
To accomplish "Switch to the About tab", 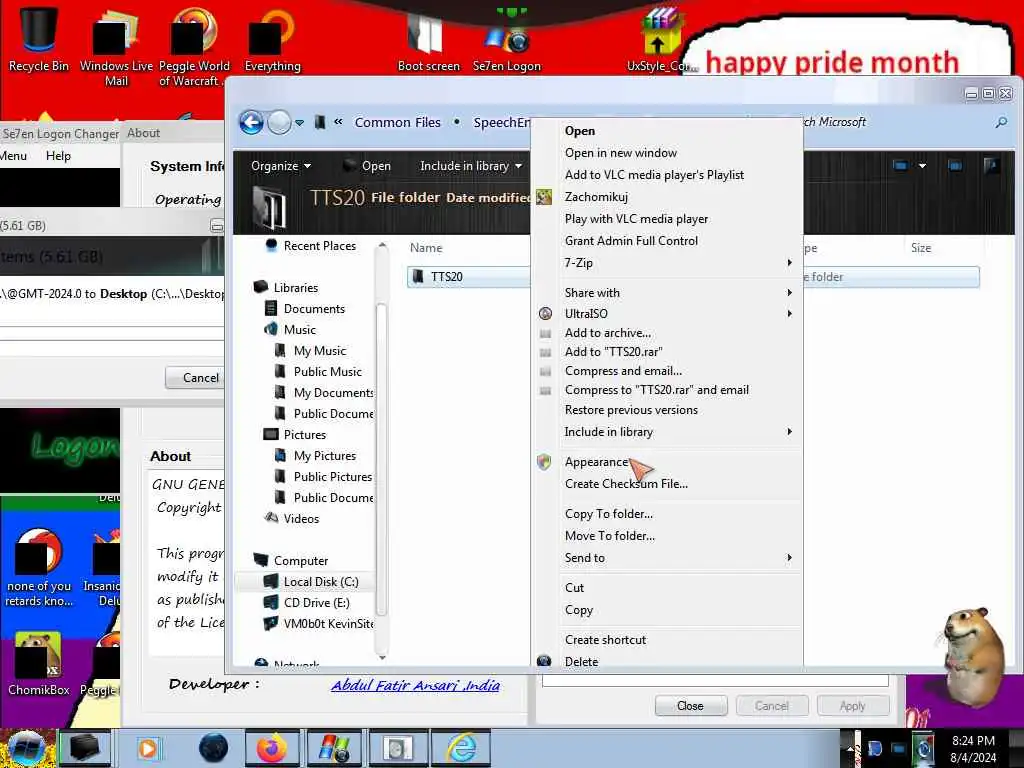I will tap(143, 133).
